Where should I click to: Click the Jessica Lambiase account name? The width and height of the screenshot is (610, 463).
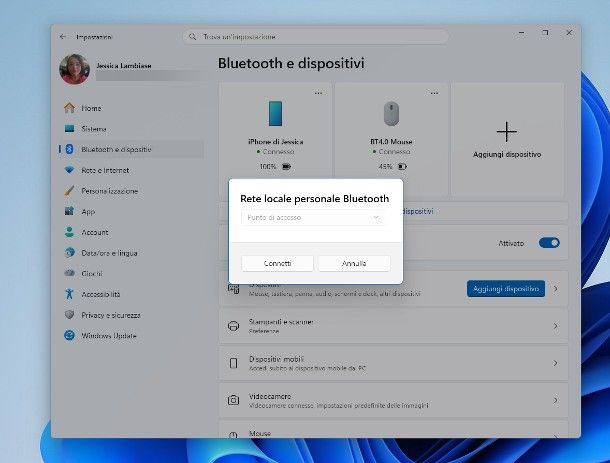pos(124,66)
